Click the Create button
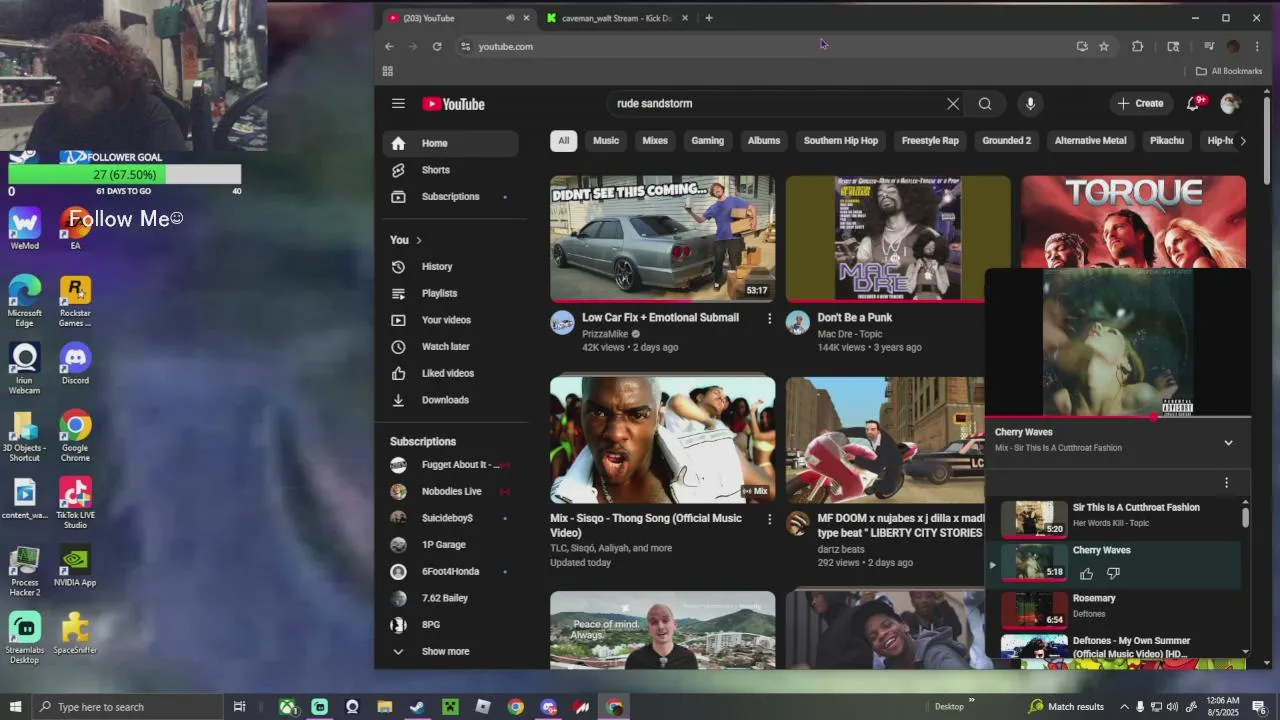The height and width of the screenshot is (720, 1280). (x=1140, y=103)
